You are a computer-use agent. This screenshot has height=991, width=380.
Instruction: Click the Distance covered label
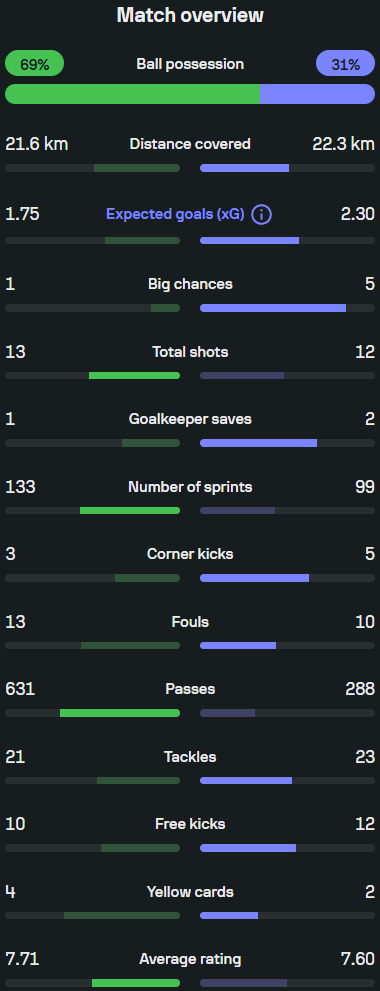pos(190,144)
